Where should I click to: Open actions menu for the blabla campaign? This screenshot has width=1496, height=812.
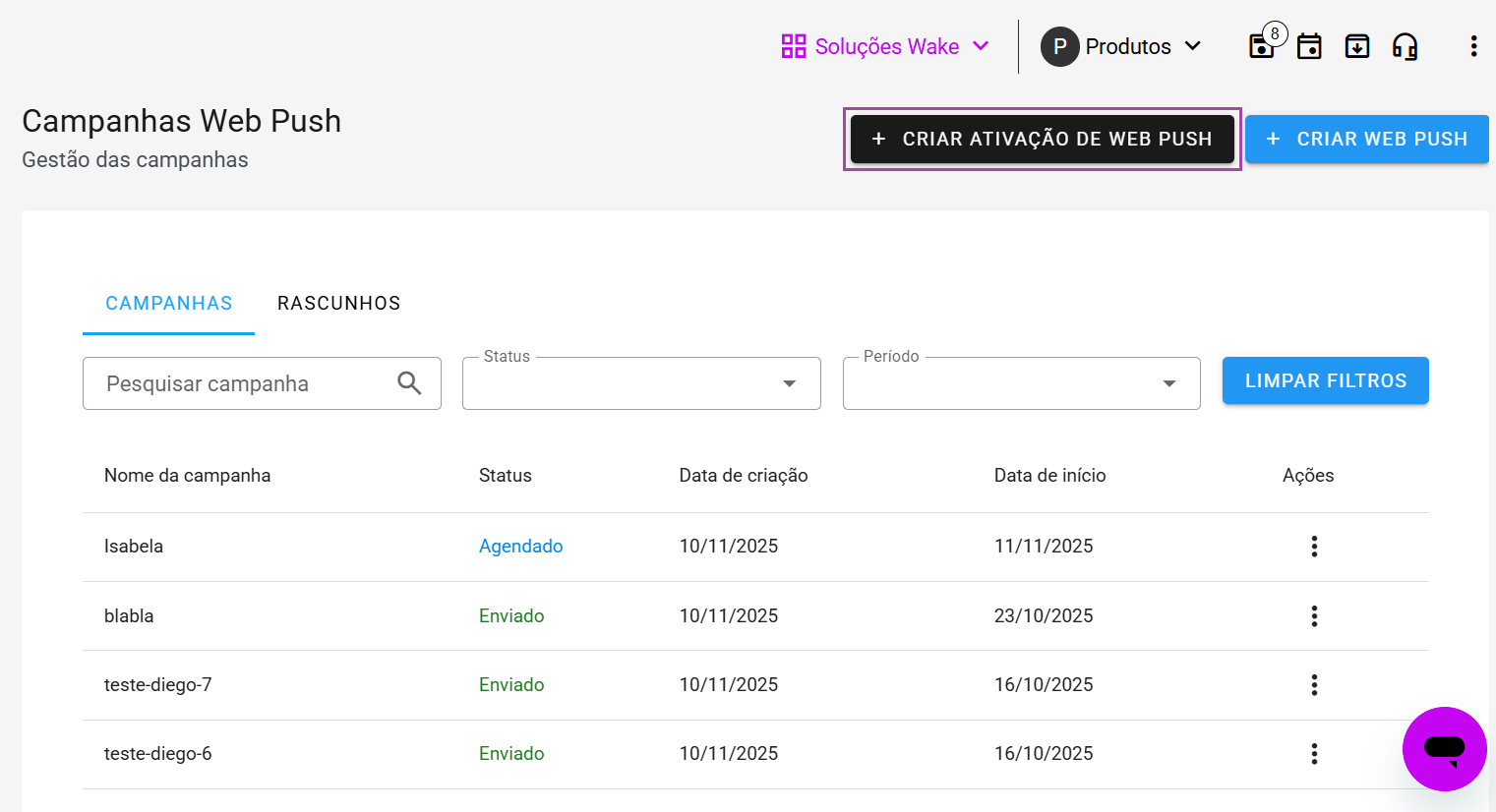point(1314,615)
